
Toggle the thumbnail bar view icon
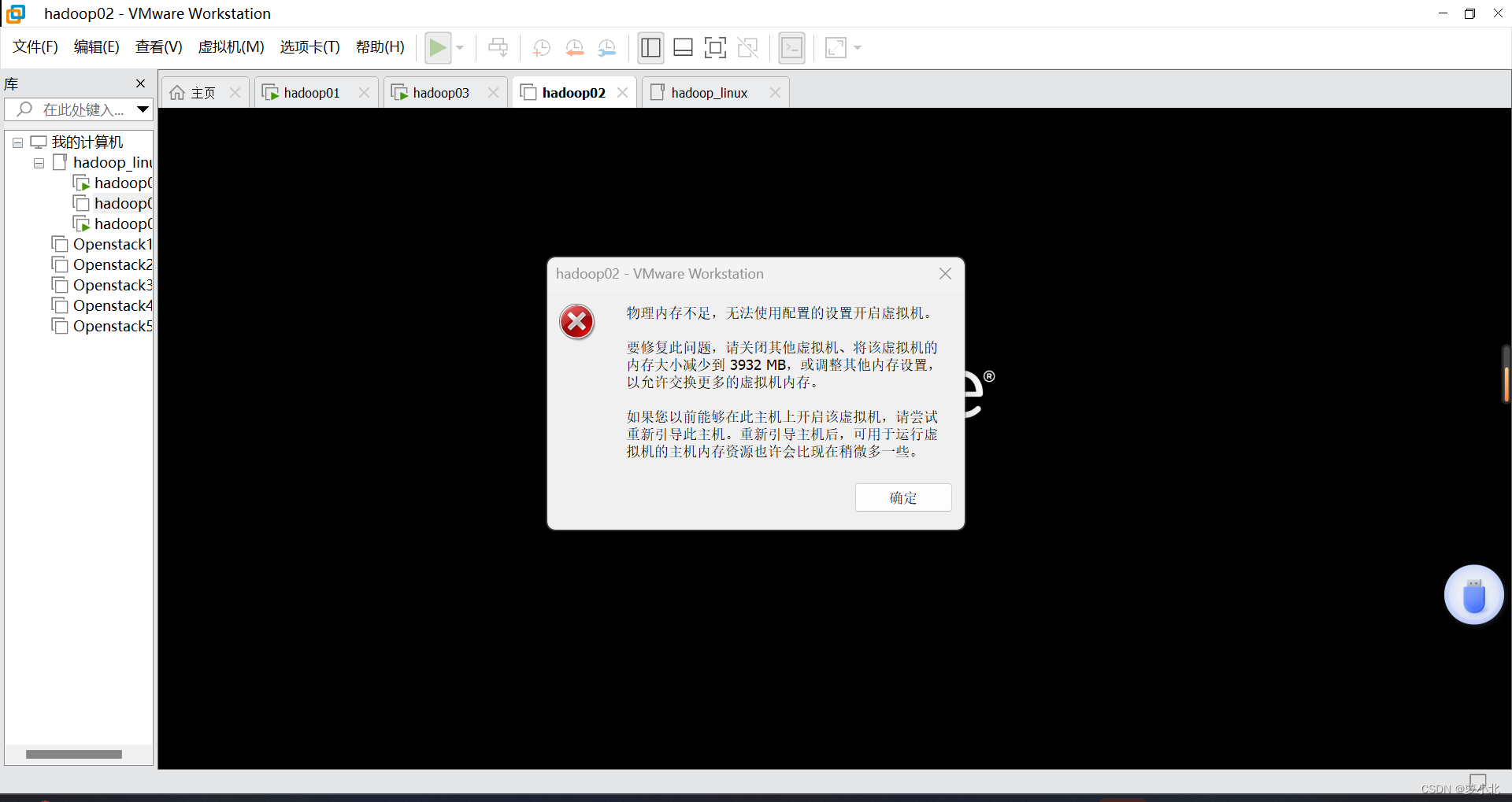683,48
